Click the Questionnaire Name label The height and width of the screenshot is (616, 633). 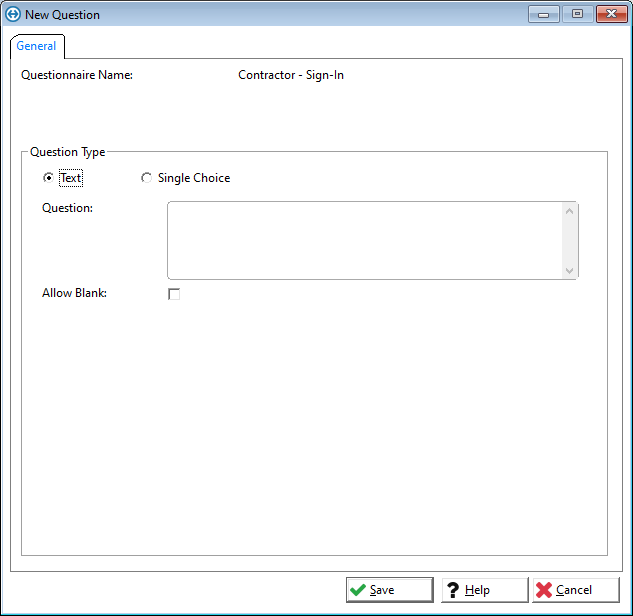77,75
